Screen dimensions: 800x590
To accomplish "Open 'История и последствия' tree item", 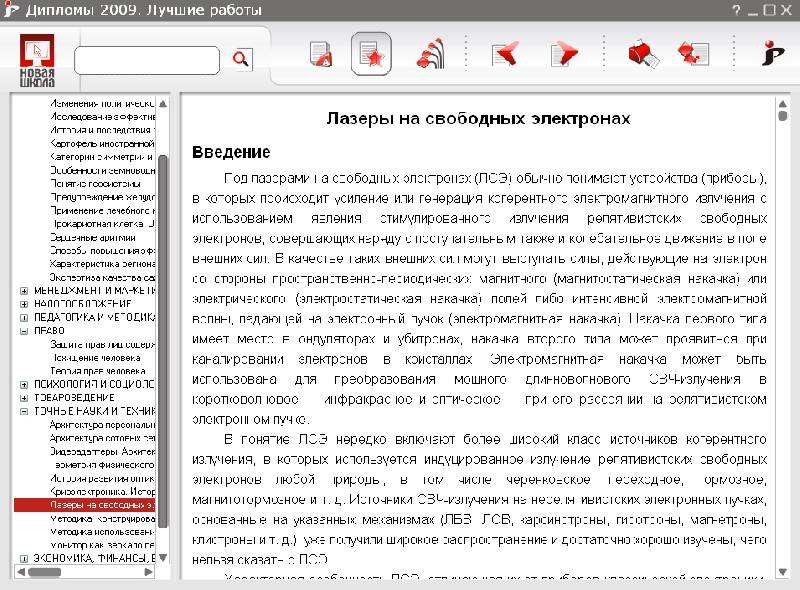I will tap(102, 130).
